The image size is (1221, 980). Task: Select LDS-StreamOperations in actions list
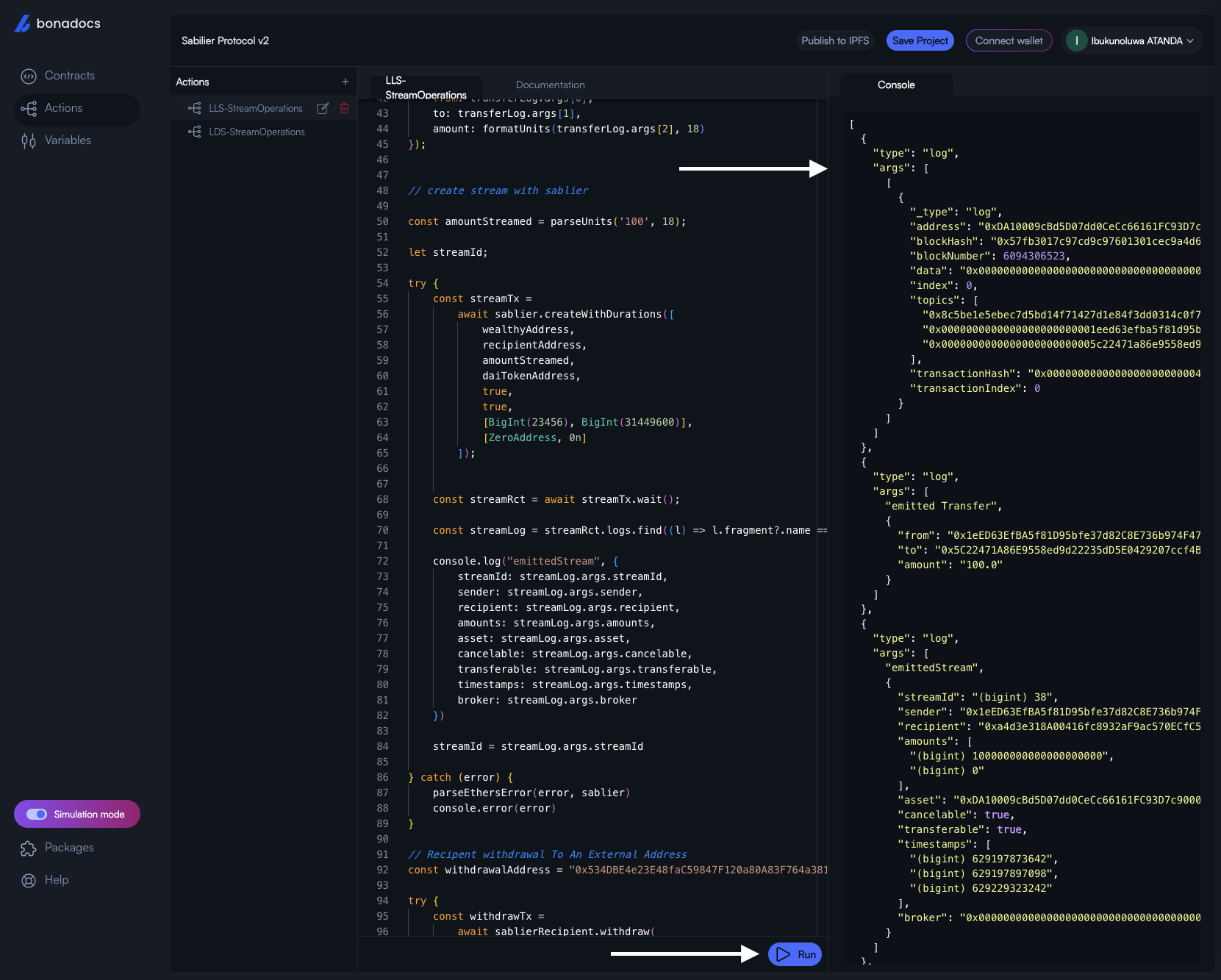pyautogui.click(x=257, y=132)
